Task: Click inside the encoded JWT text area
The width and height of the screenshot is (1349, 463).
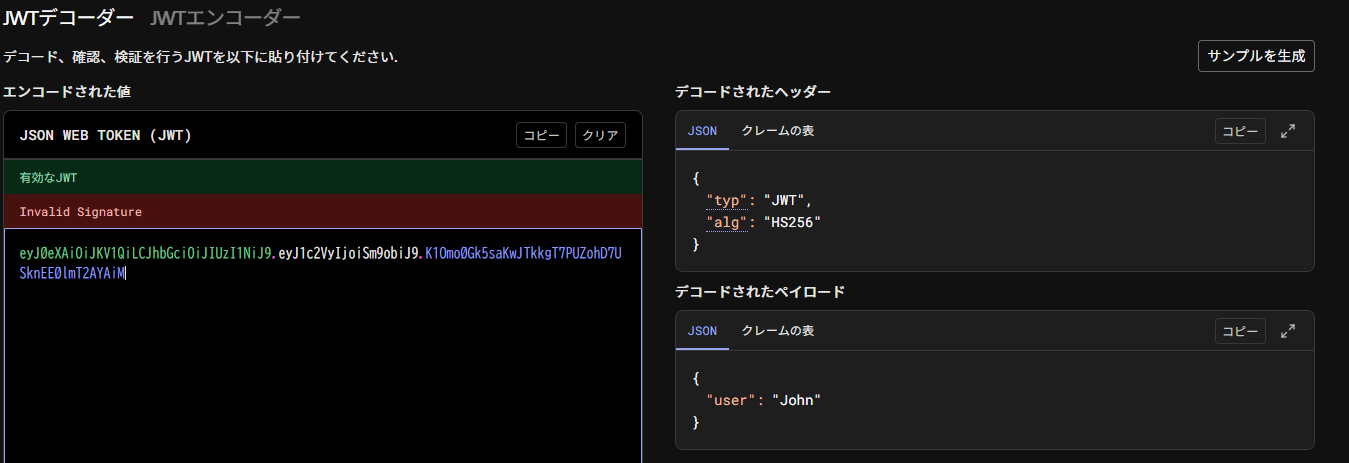Action: [323, 345]
